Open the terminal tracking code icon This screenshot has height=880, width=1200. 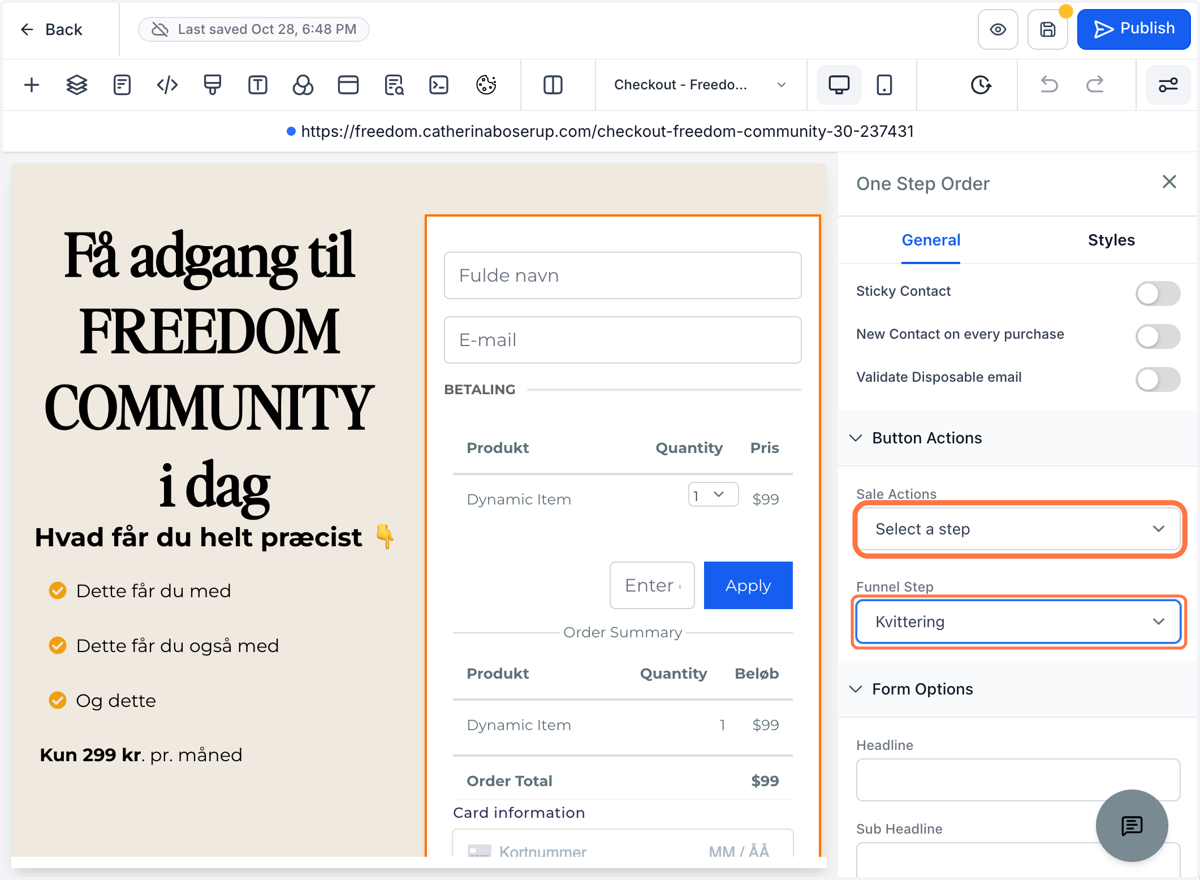(439, 85)
